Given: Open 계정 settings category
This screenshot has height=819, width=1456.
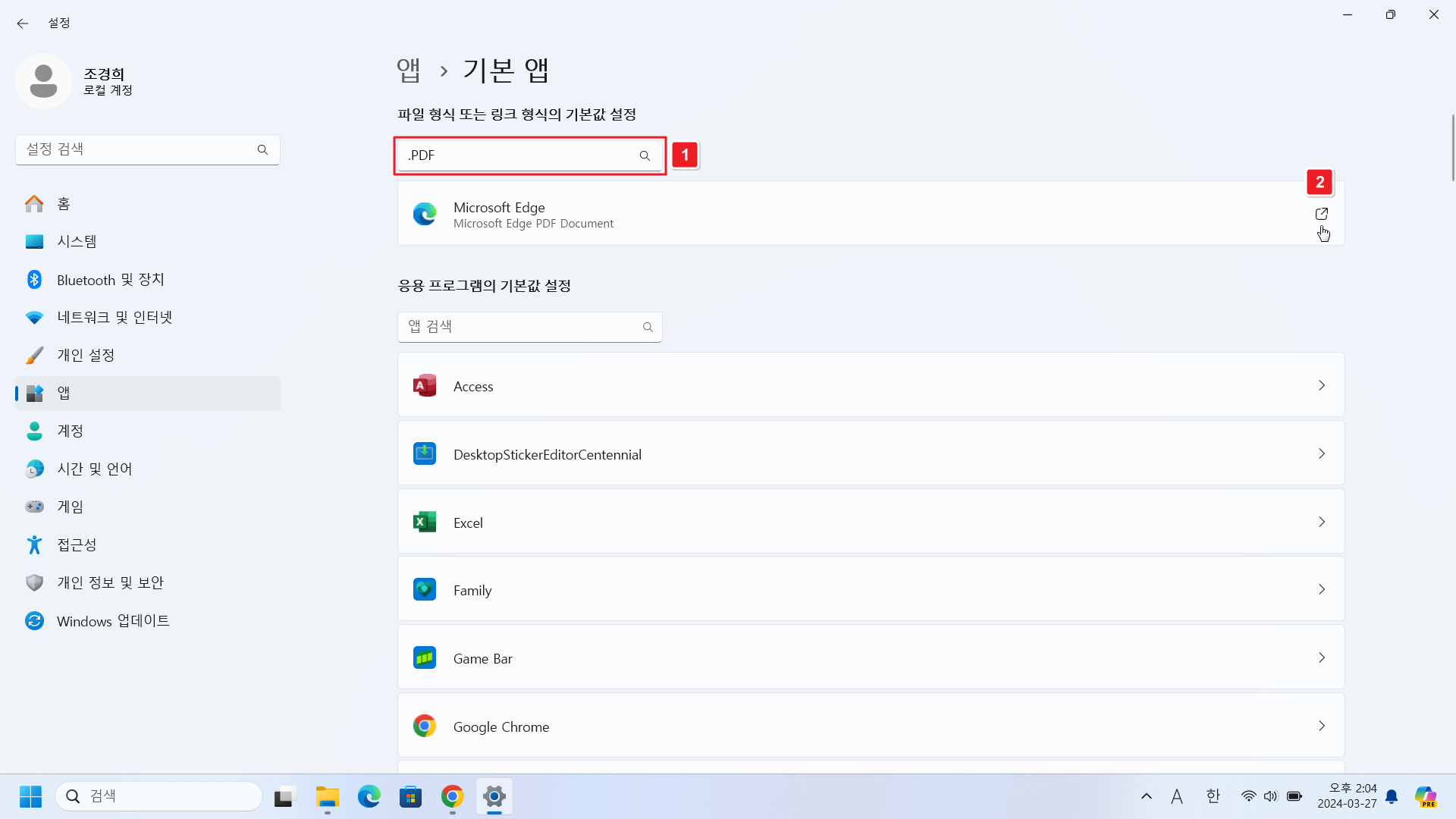Looking at the screenshot, I should click(x=148, y=431).
